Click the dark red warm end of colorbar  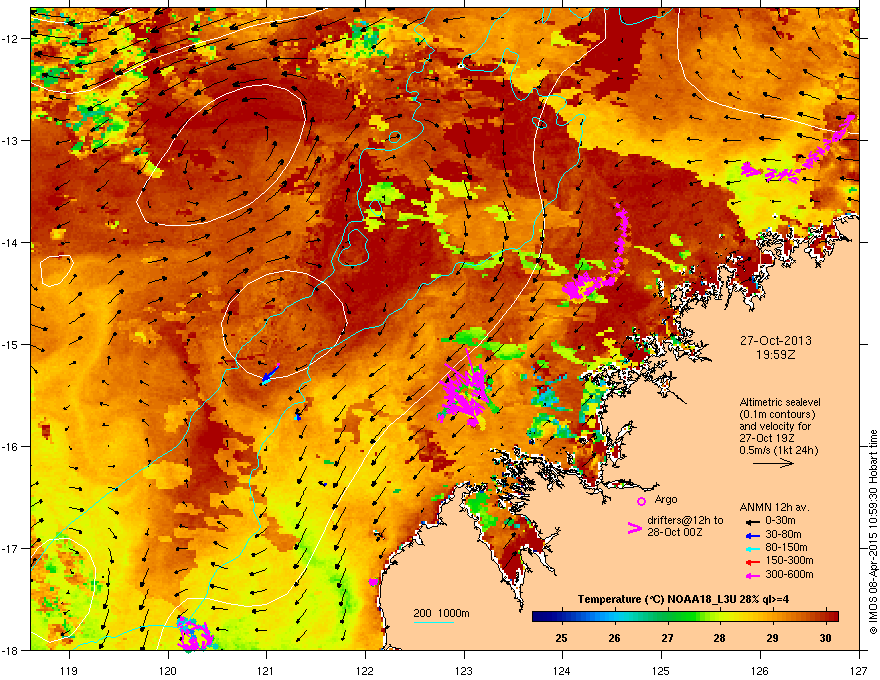point(832,617)
